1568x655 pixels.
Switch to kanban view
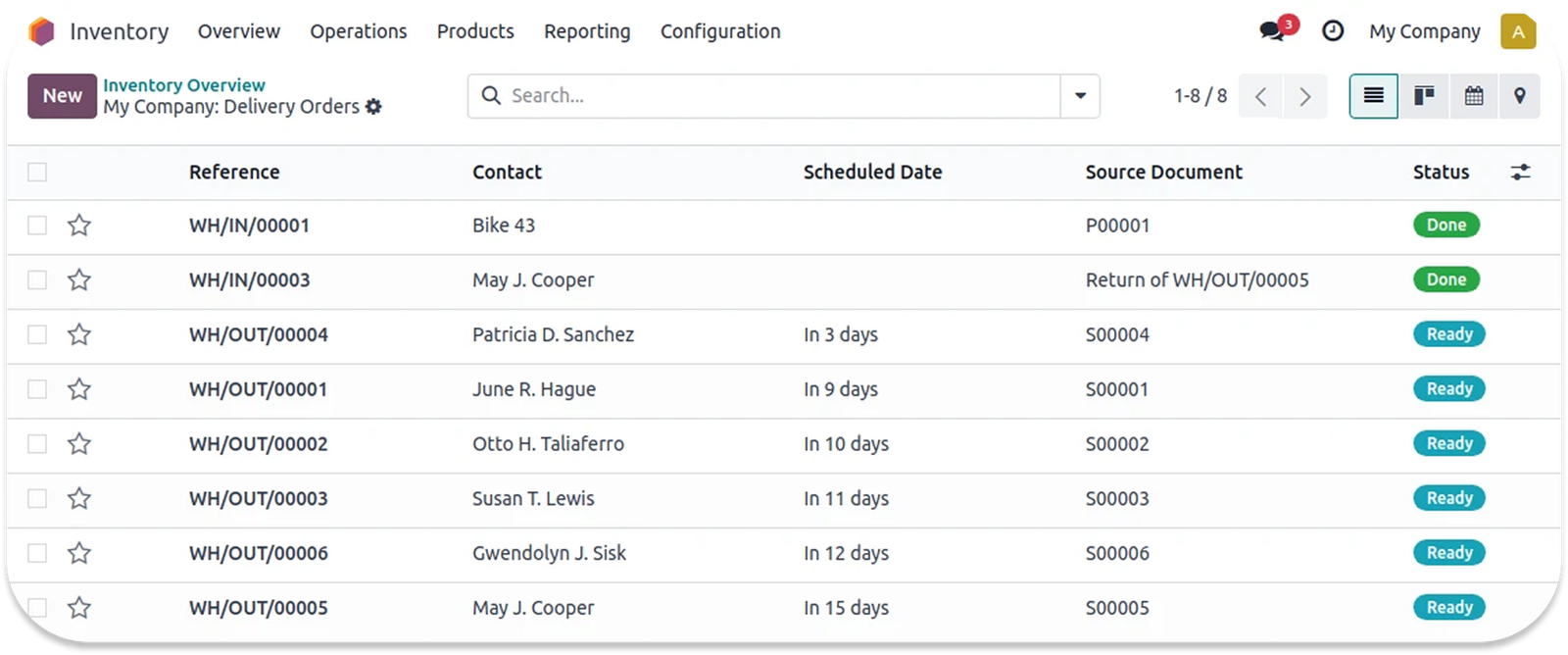[1424, 96]
